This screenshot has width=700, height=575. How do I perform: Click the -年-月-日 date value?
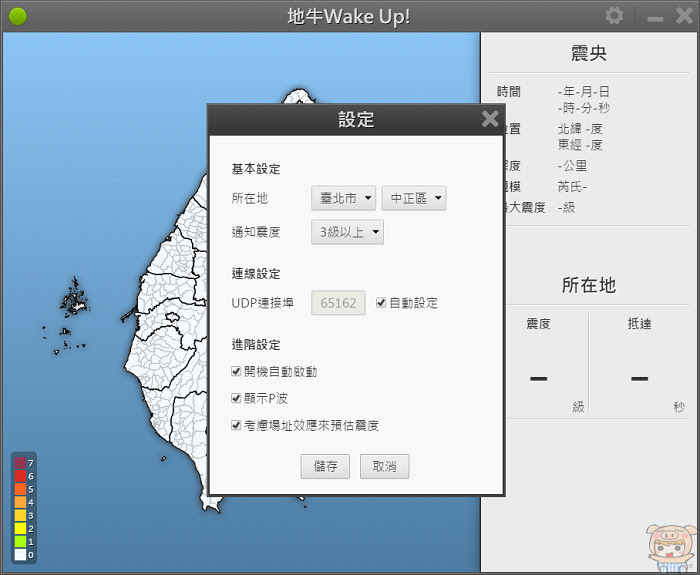tap(583, 92)
